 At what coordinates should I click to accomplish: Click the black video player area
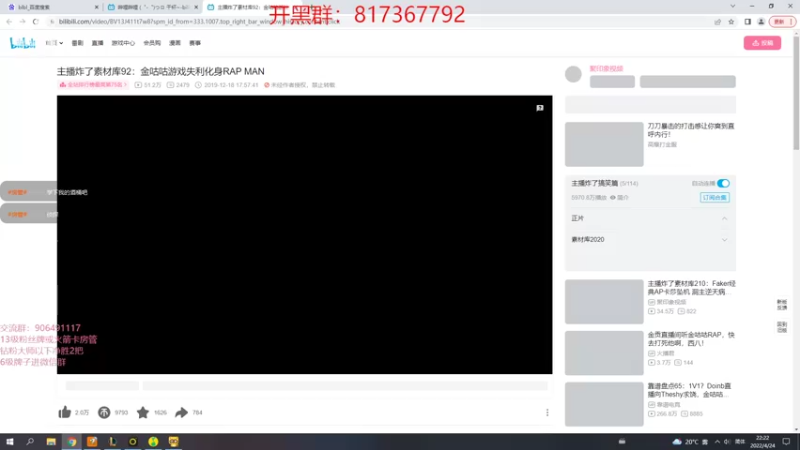[305, 235]
